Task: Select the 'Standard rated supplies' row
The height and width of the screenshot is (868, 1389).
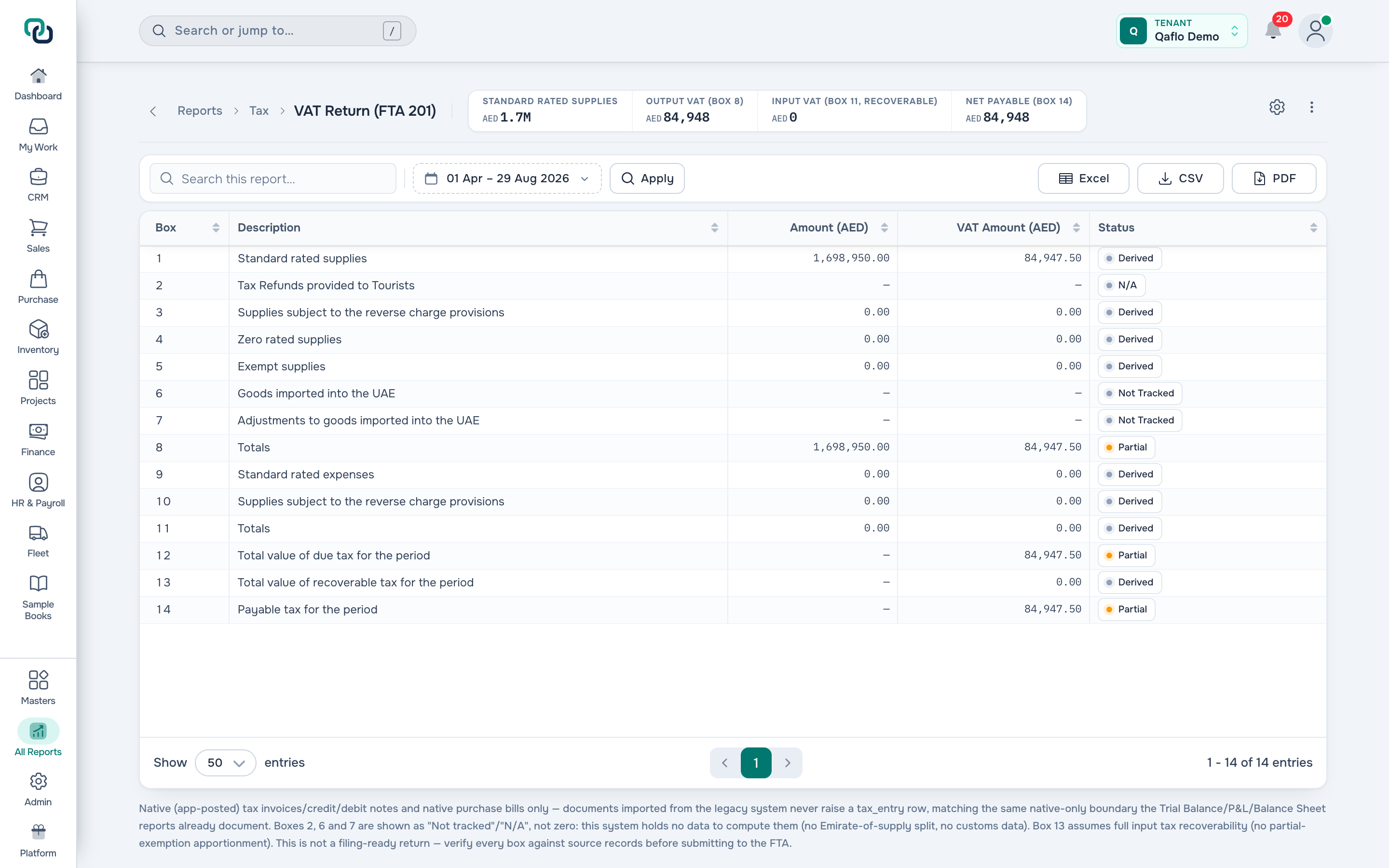Action: [733, 258]
